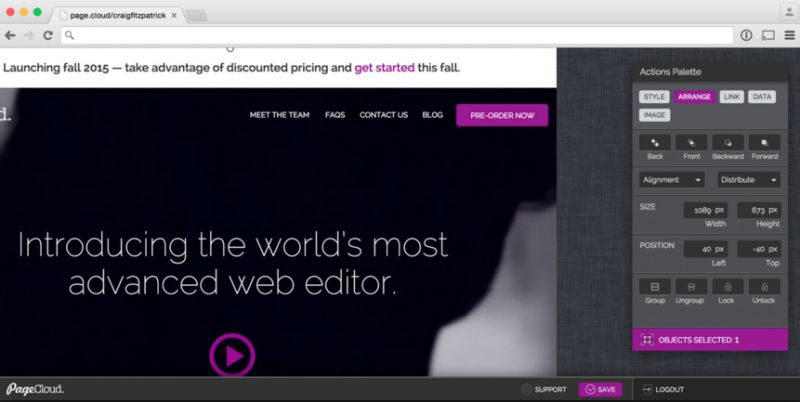The image size is (800, 402).
Task: Click the Actions Palette title bar
Action: coord(710,72)
